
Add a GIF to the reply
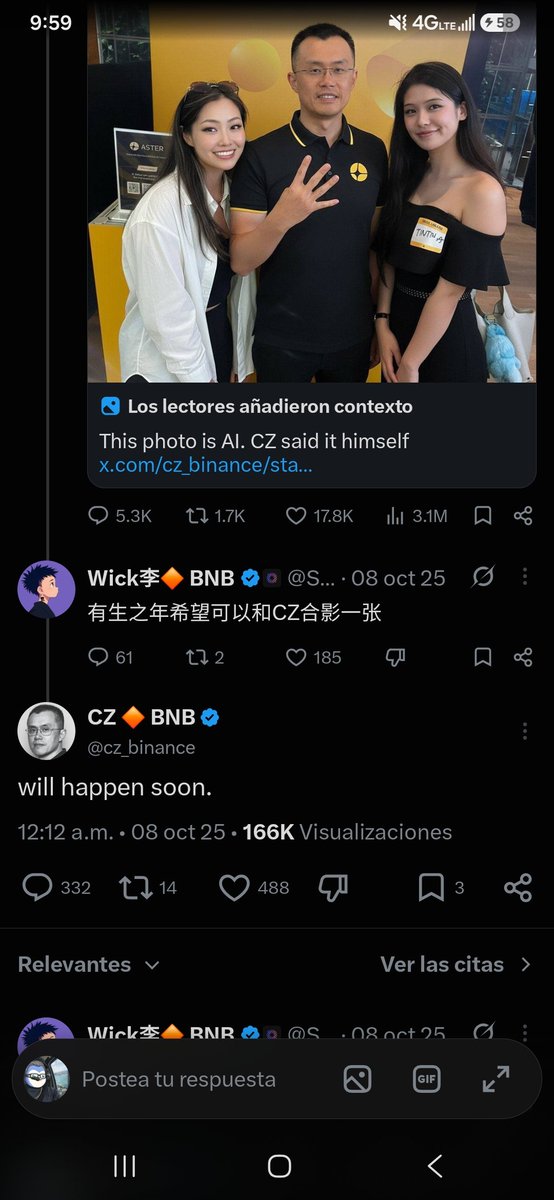click(x=427, y=1079)
